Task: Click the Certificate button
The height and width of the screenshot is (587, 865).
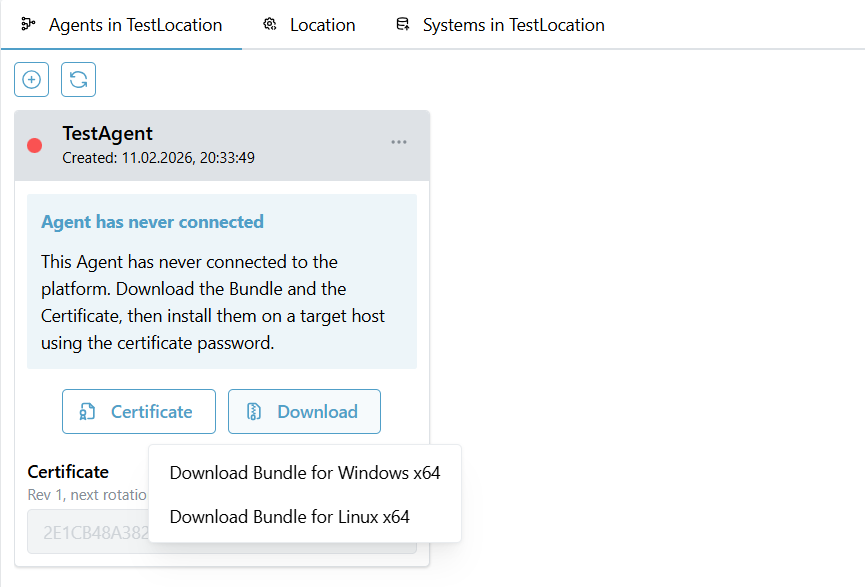Action: [x=139, y=411]
